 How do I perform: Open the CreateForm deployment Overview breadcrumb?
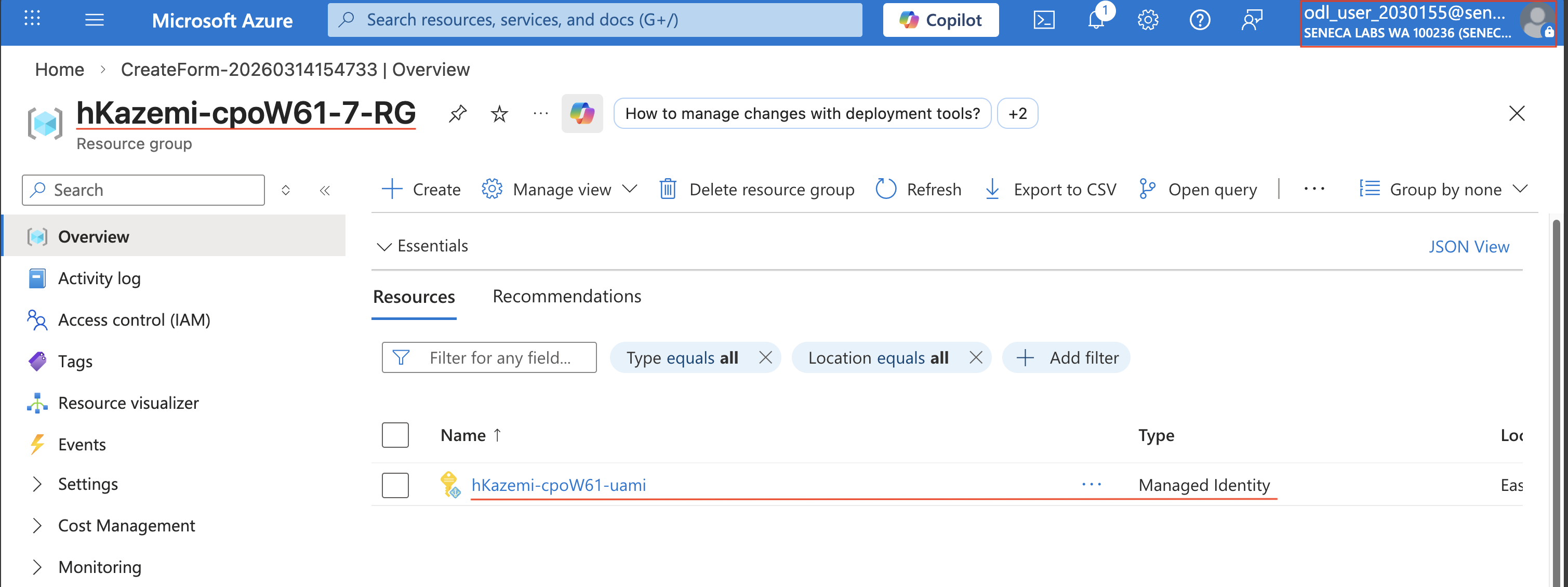coord(295,69)
